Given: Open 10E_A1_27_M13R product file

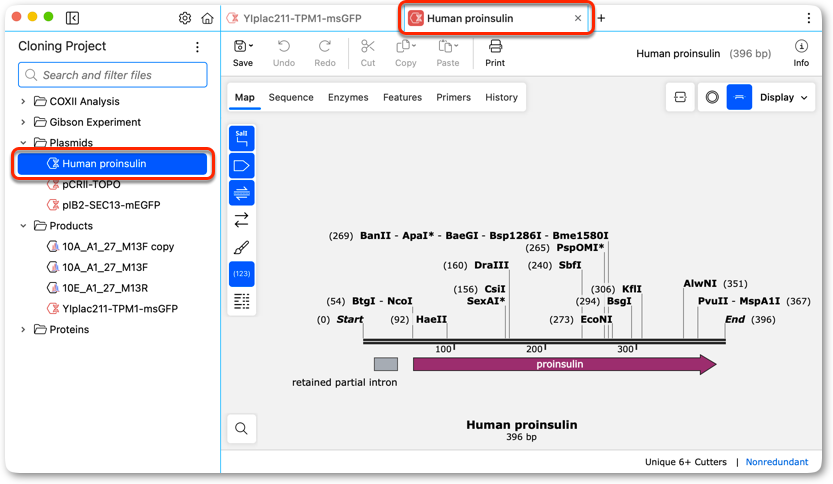Looking at the screenshot, I should pos(105,288).
